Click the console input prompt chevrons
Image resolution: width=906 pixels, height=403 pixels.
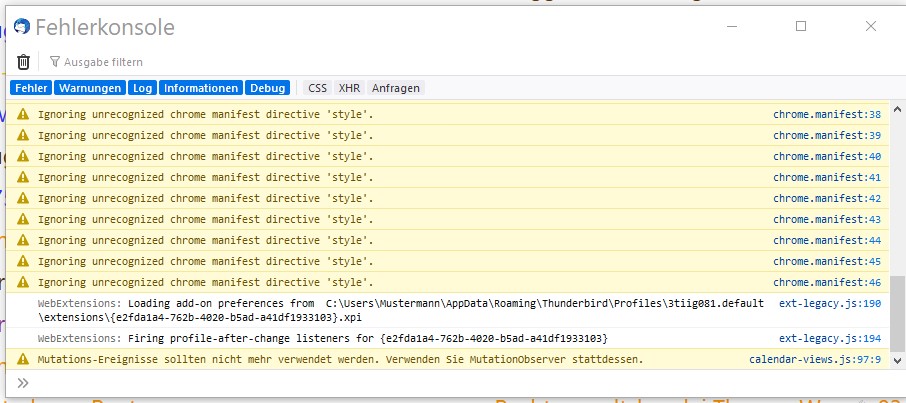23,382
